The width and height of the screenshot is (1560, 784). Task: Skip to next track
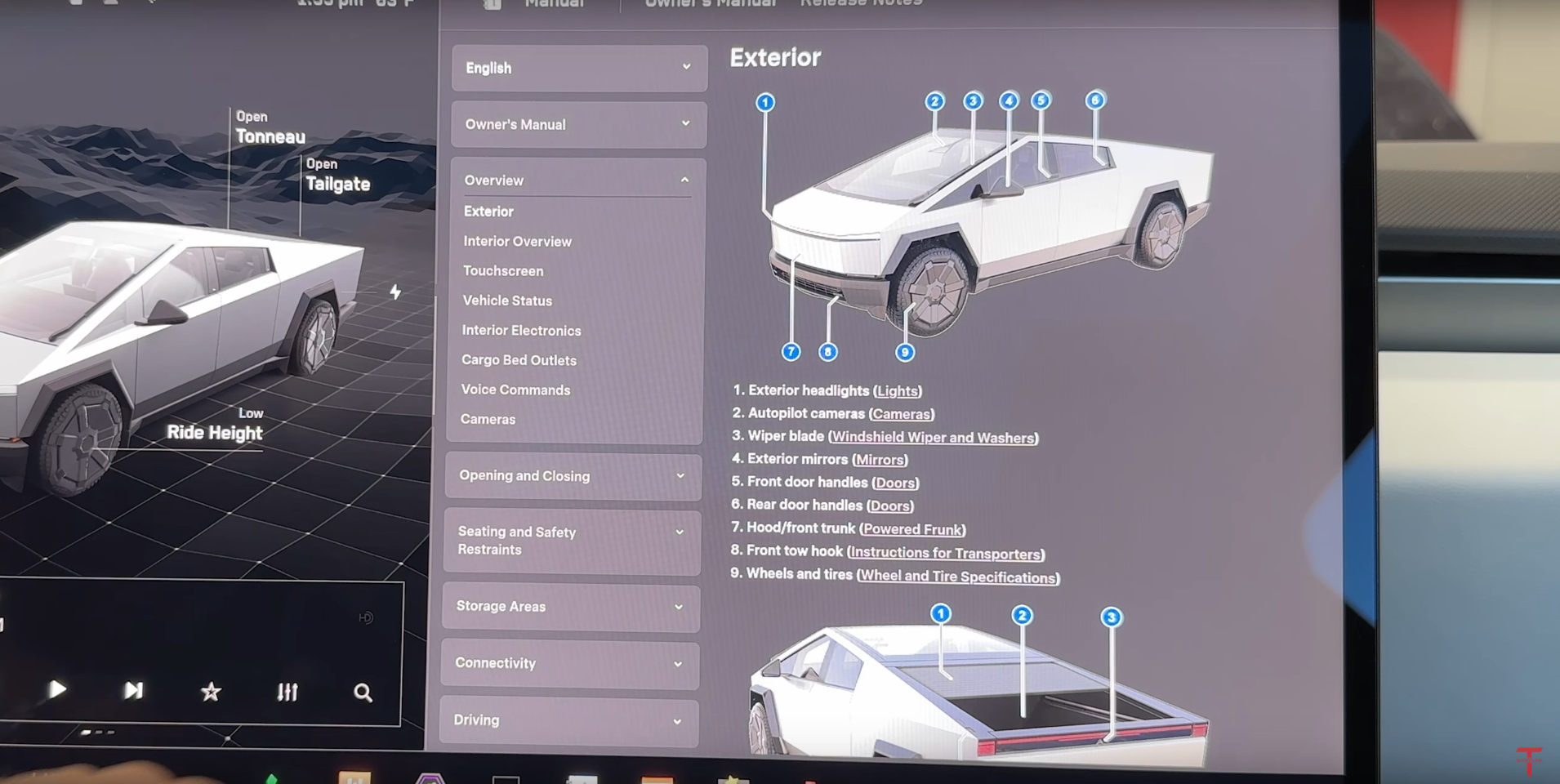[133, 691]
